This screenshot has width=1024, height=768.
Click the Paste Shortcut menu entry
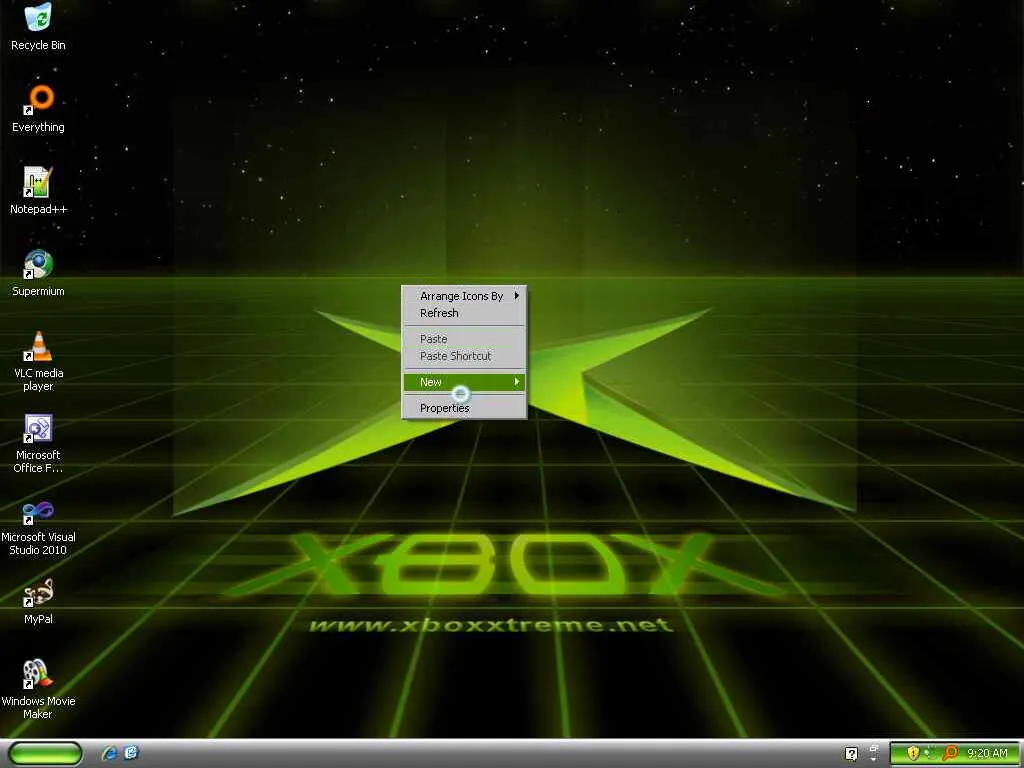464,356
